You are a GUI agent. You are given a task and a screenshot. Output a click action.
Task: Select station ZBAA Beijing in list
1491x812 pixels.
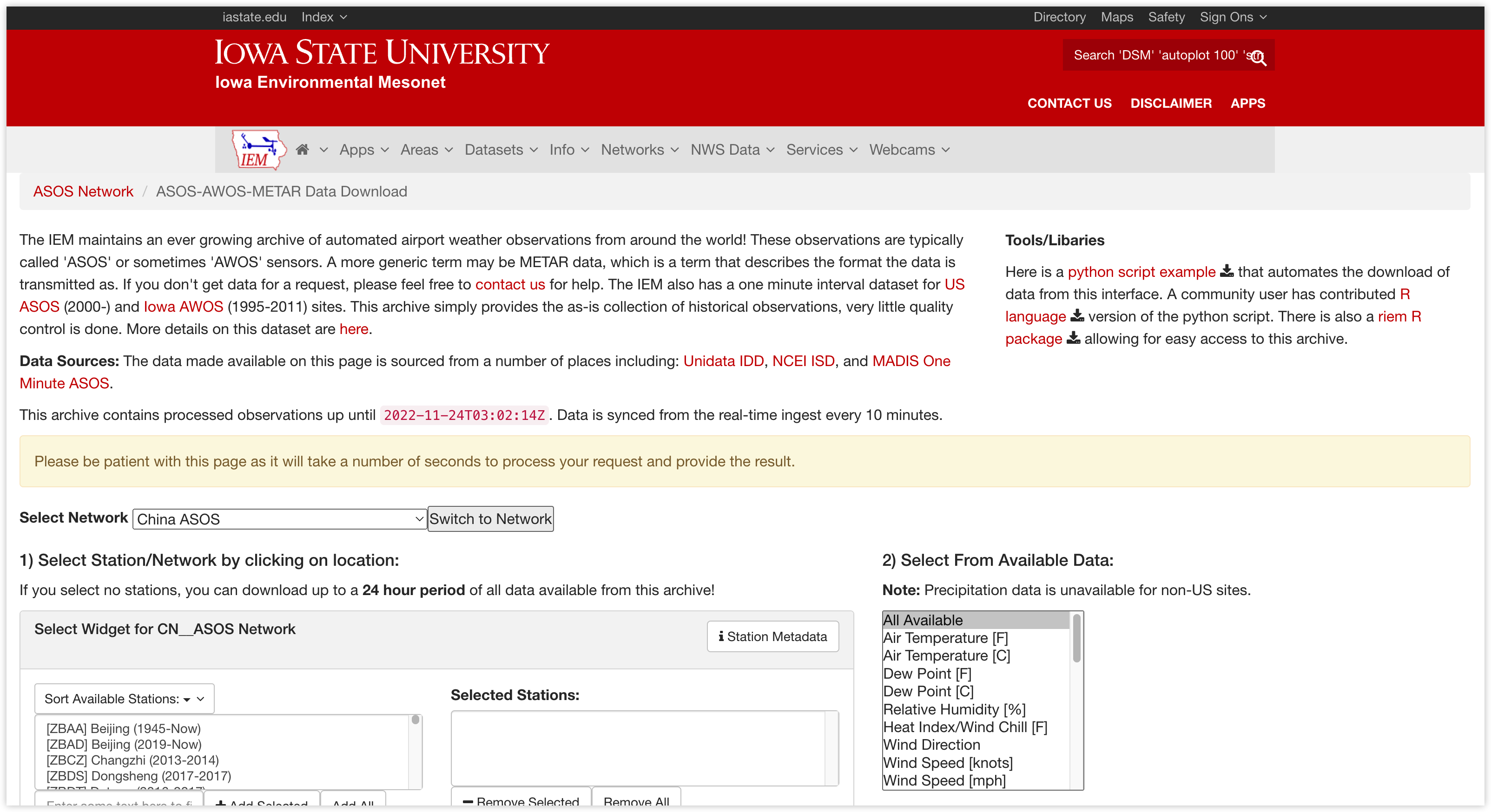tap(124, 728)
